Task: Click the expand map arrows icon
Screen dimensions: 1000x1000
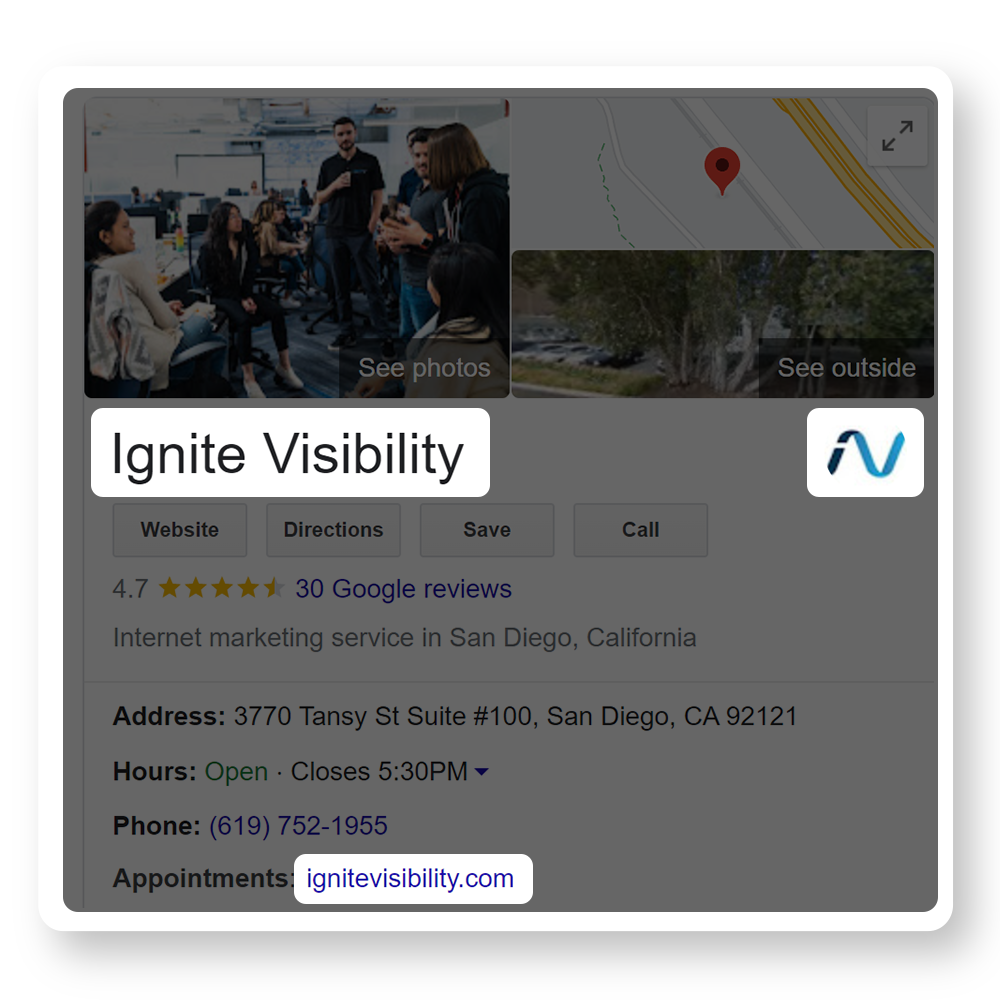Action: [x=897, y=136]
